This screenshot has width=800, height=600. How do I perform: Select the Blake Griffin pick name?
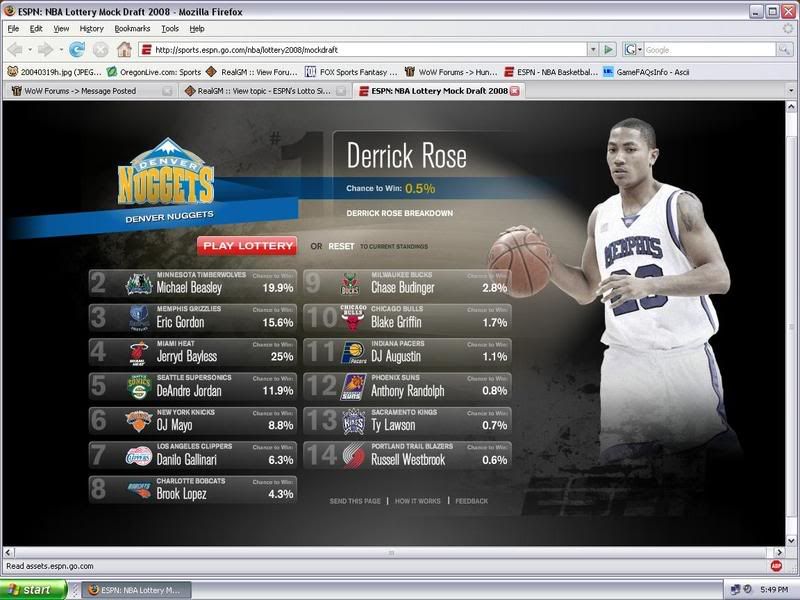(x=396, y=322)
